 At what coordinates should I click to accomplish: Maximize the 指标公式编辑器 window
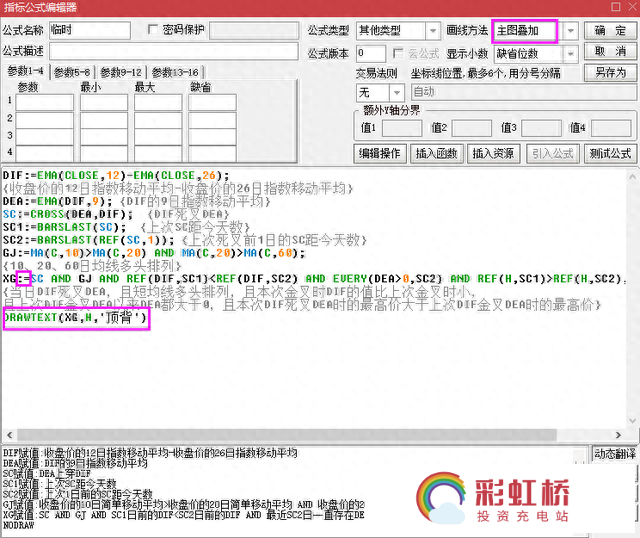click(616, 7)
